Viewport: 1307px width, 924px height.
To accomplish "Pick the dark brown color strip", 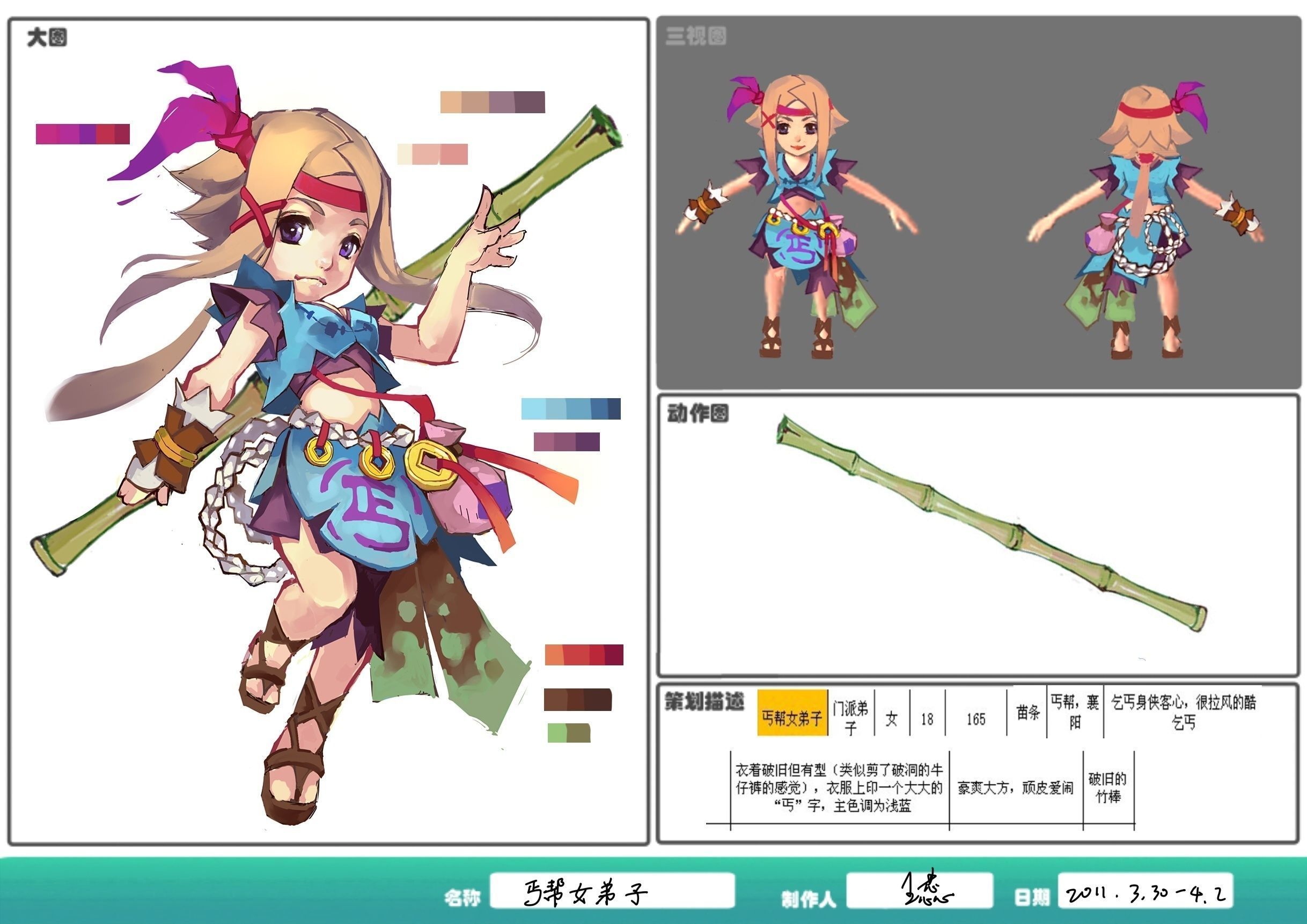I will click(578, 700).
